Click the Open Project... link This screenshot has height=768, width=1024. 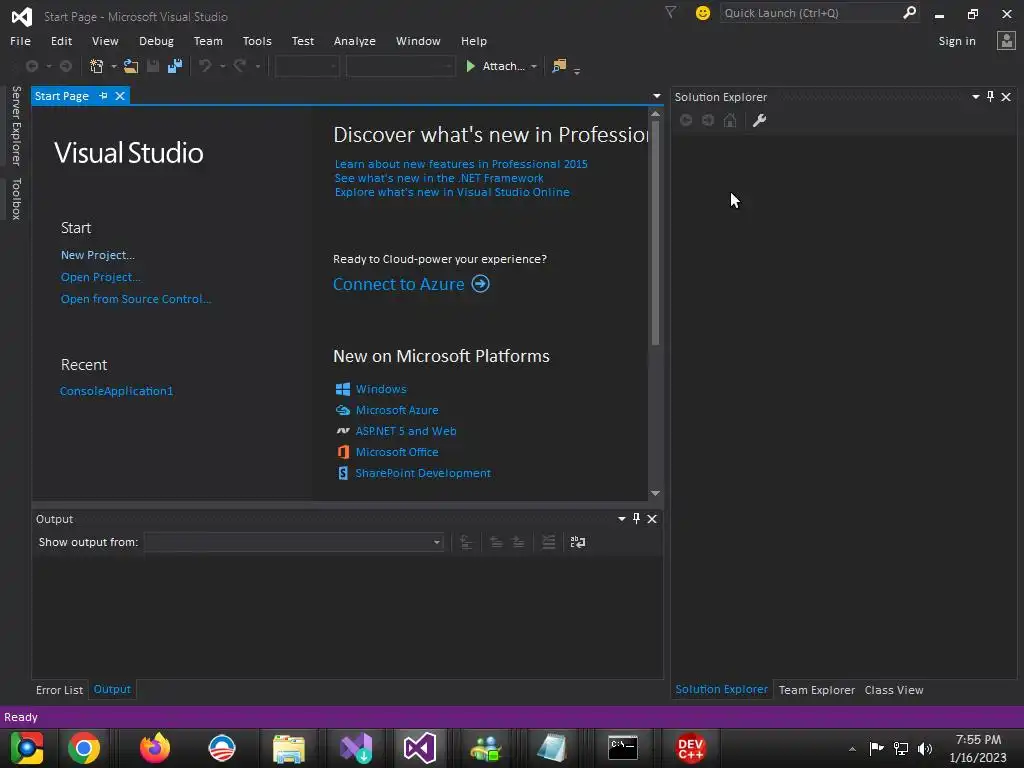coord(101,277)
